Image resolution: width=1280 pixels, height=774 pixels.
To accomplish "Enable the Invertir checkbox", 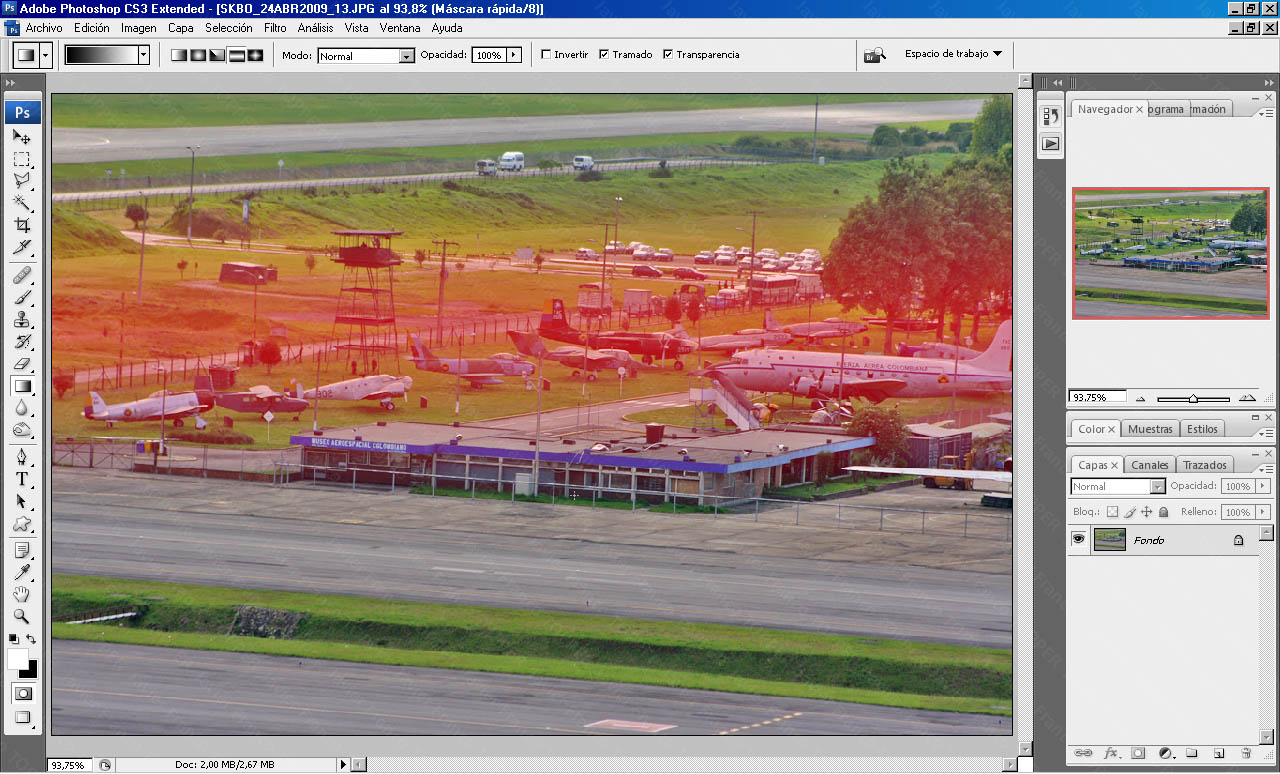I will (x=546, y=55).
